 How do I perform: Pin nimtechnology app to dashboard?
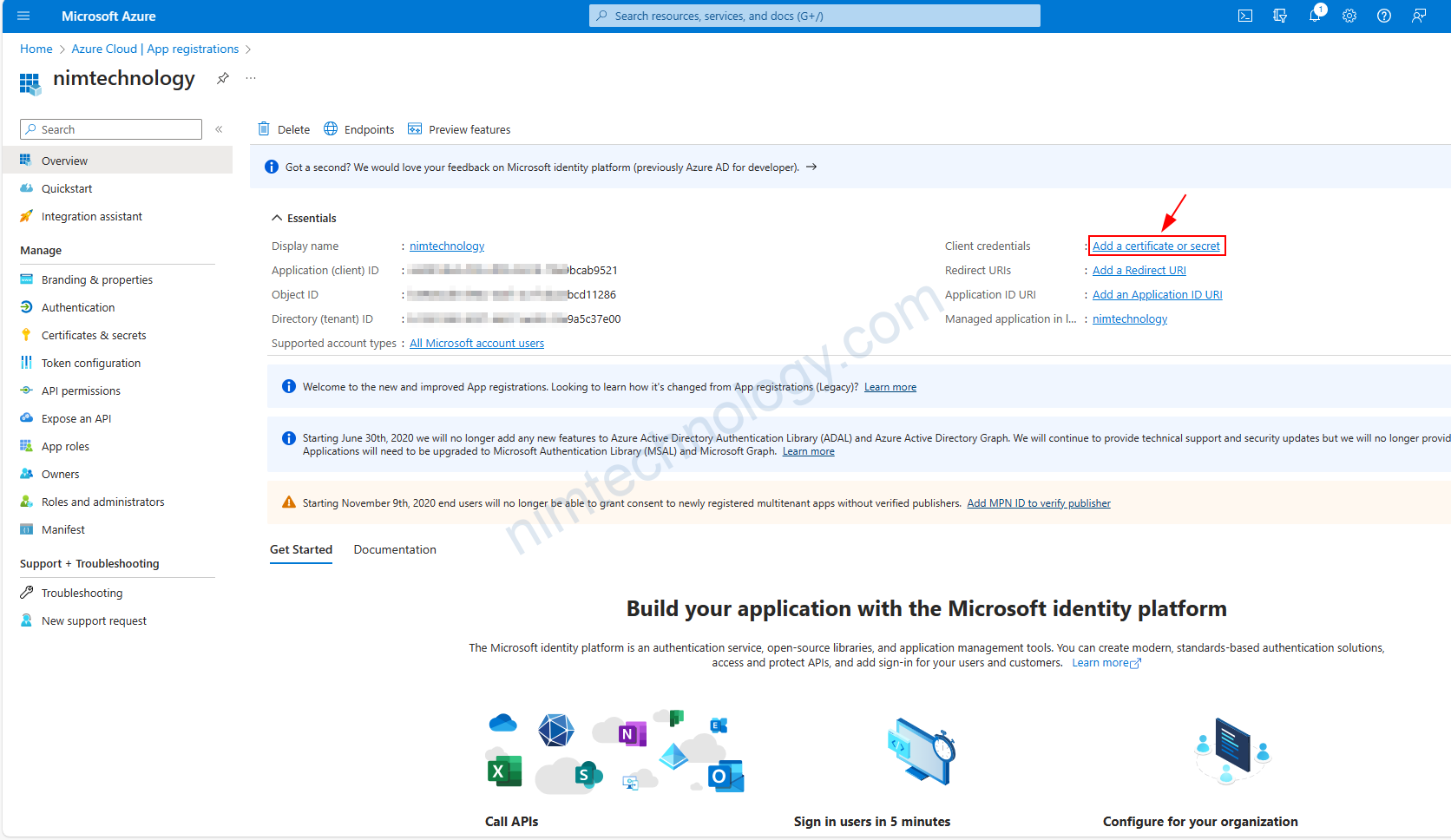click(x=223, y=78)
